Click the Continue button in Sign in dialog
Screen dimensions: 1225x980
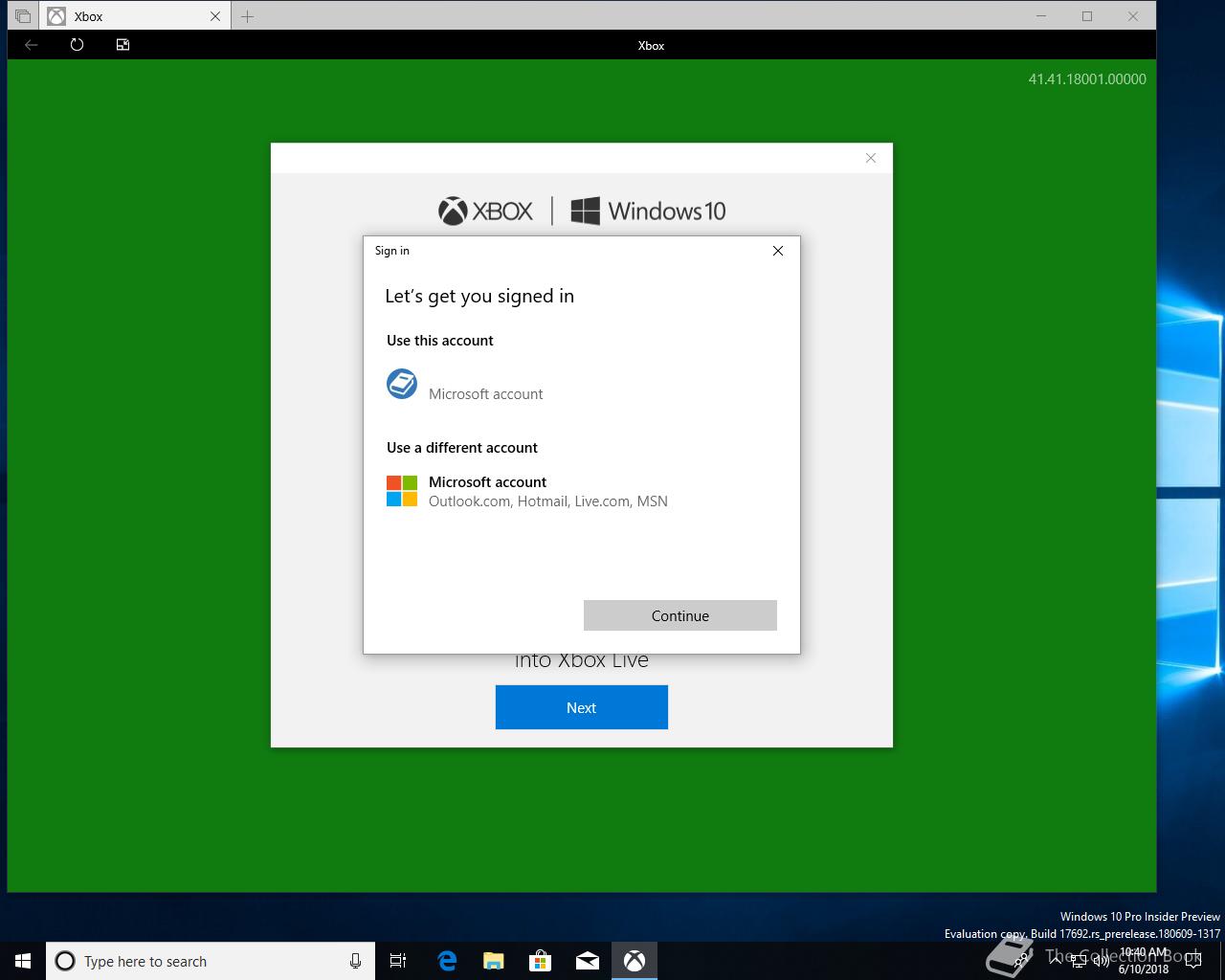coord(680,615)
